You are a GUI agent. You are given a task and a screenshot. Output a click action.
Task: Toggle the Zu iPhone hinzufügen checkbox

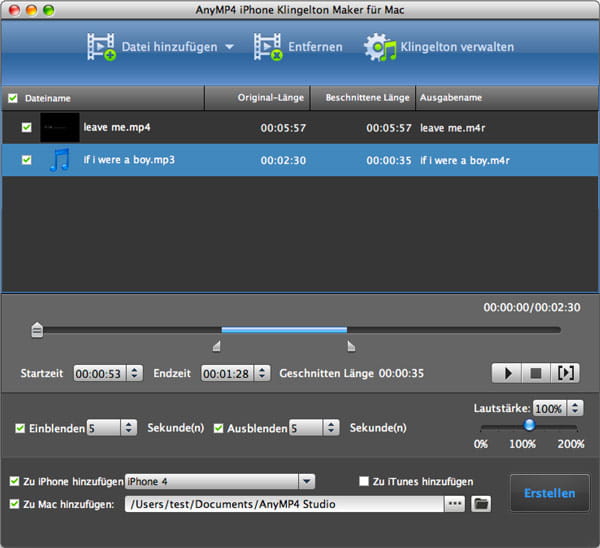(14, 481)
